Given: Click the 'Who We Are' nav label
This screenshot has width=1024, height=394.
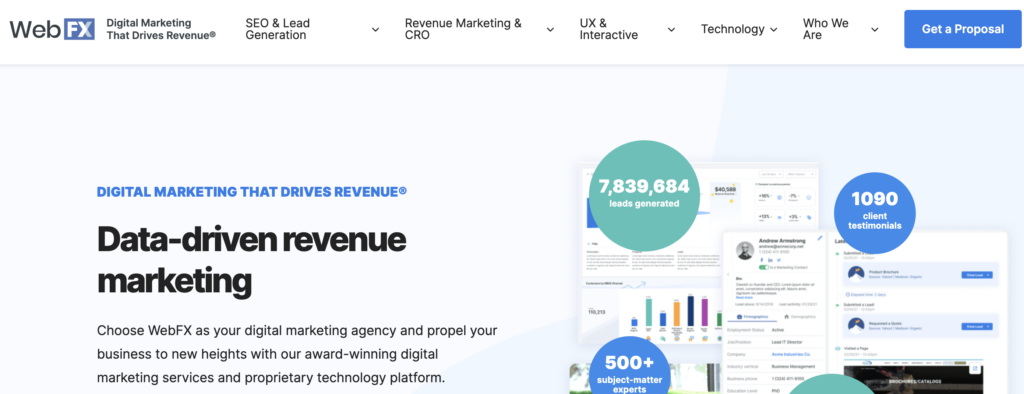Looking at the screenshot, I should click(x=825, y=29).
